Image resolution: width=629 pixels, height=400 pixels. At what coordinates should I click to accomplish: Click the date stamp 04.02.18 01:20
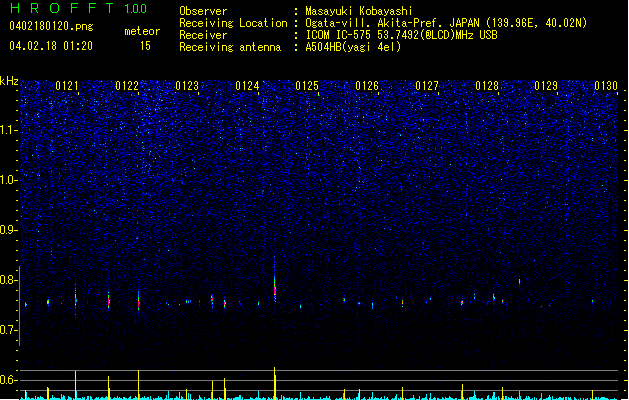pyautogui.click(x=51, y=46)
